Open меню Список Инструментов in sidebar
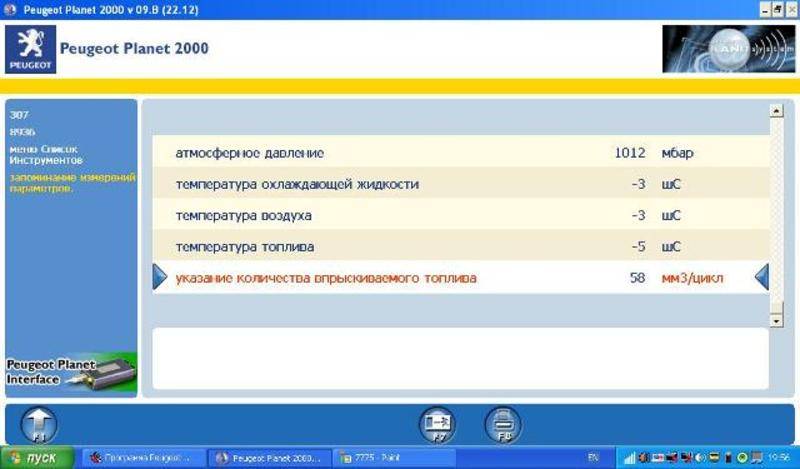This screenshot has width=800, height=469. click(46, 154)
